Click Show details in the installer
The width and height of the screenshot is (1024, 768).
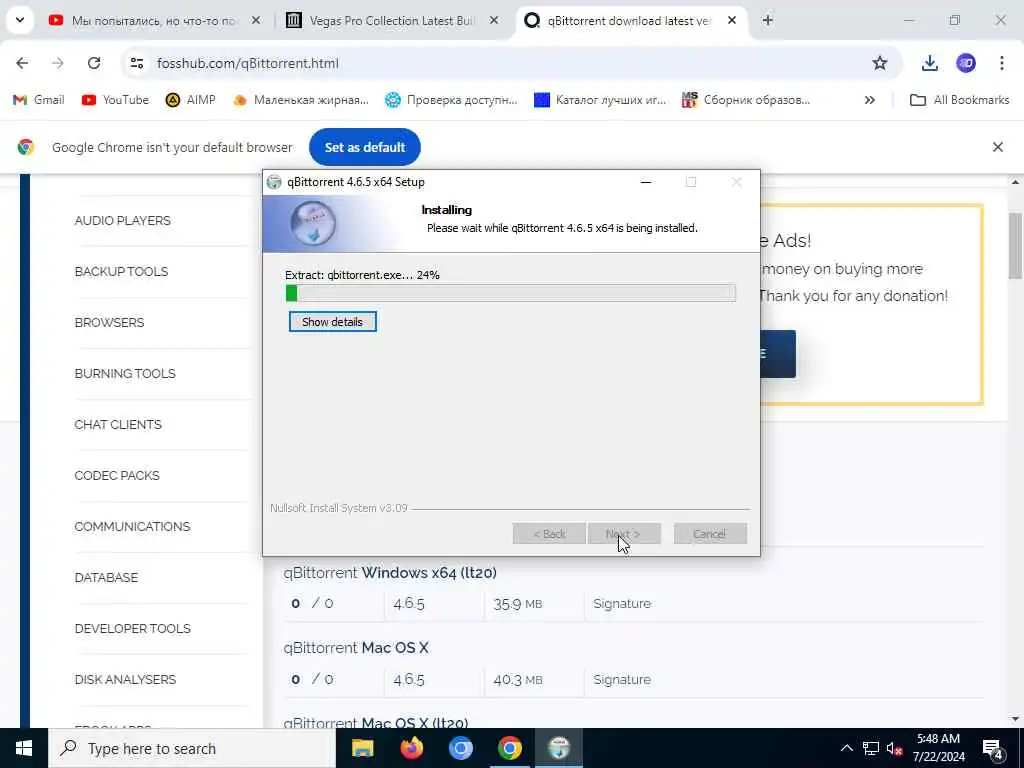(332, 321)
